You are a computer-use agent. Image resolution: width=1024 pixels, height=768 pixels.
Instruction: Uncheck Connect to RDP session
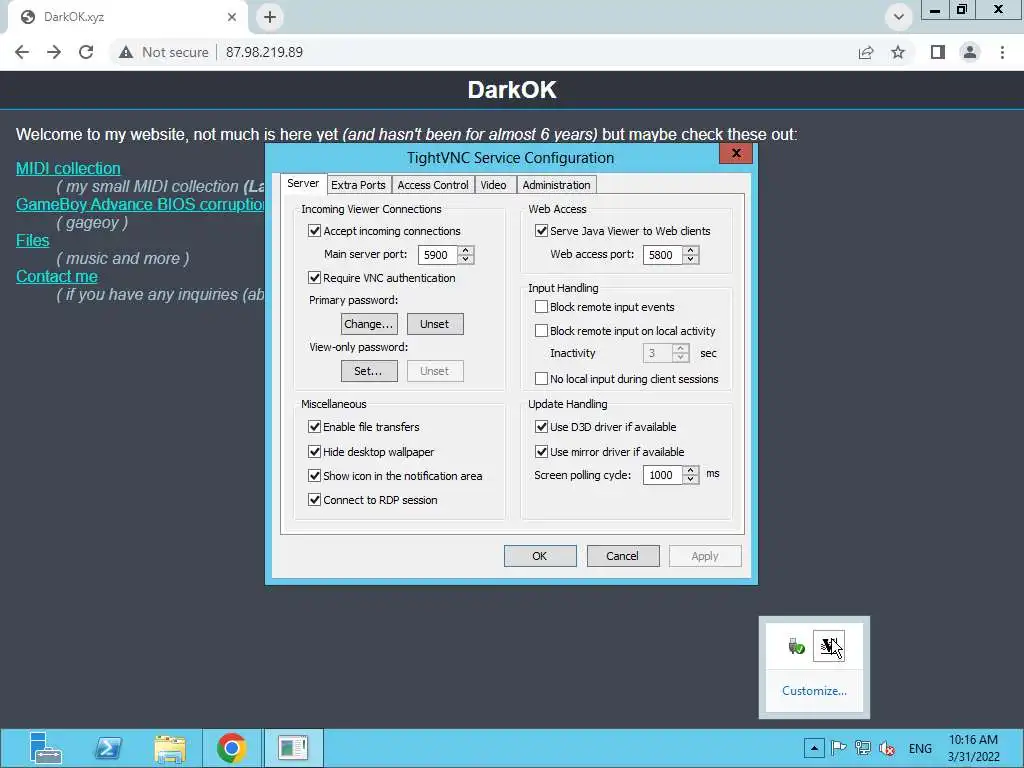coord(315,500)
